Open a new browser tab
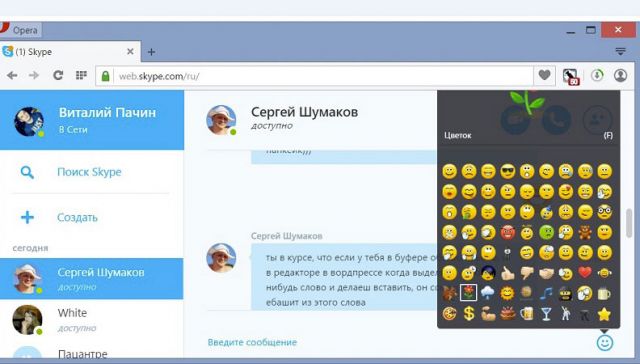The height and width of the screenshot is (364, 640). coord(151,52)
